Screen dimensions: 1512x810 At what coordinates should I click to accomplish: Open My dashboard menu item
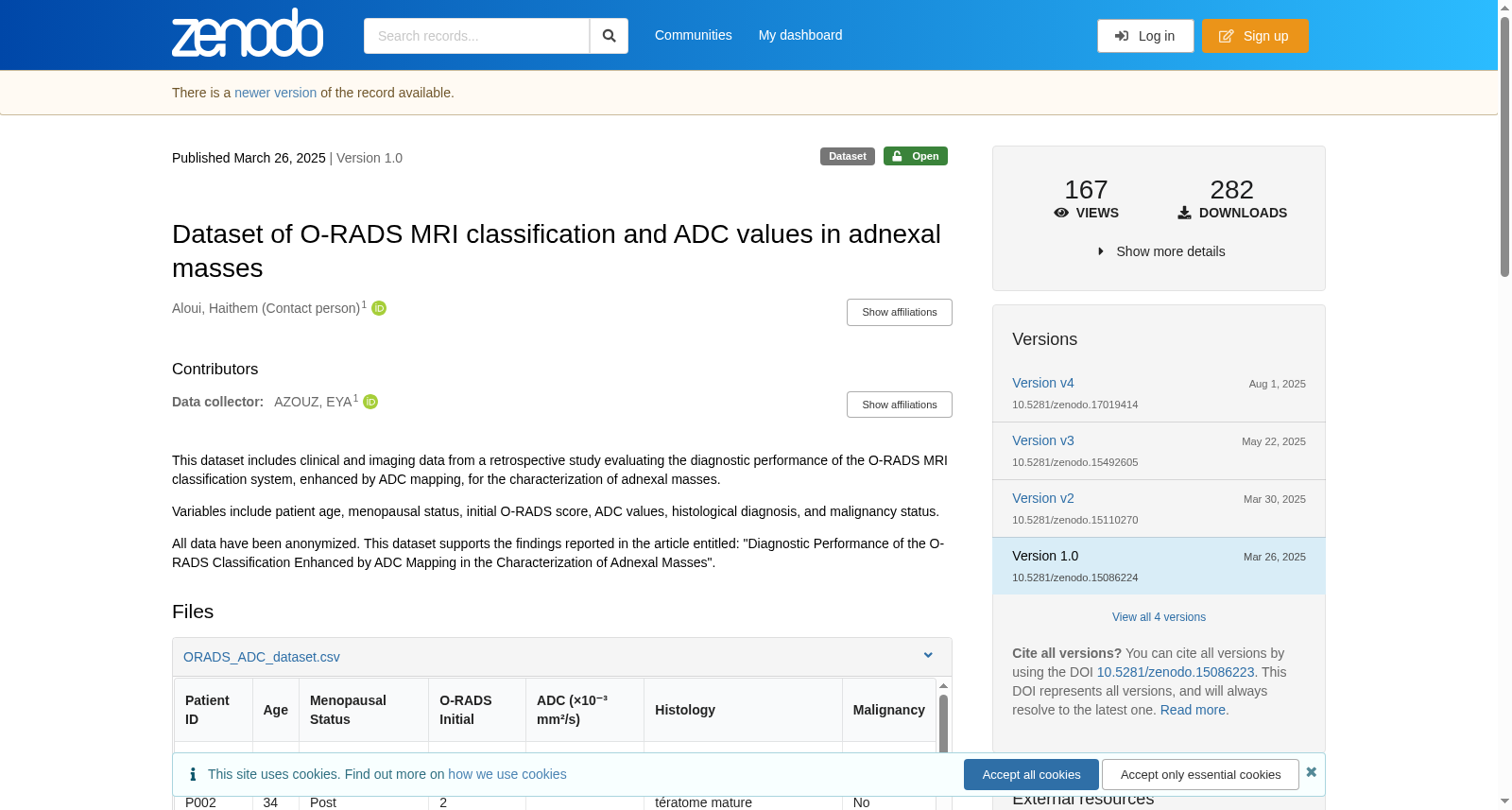[800, 35]
